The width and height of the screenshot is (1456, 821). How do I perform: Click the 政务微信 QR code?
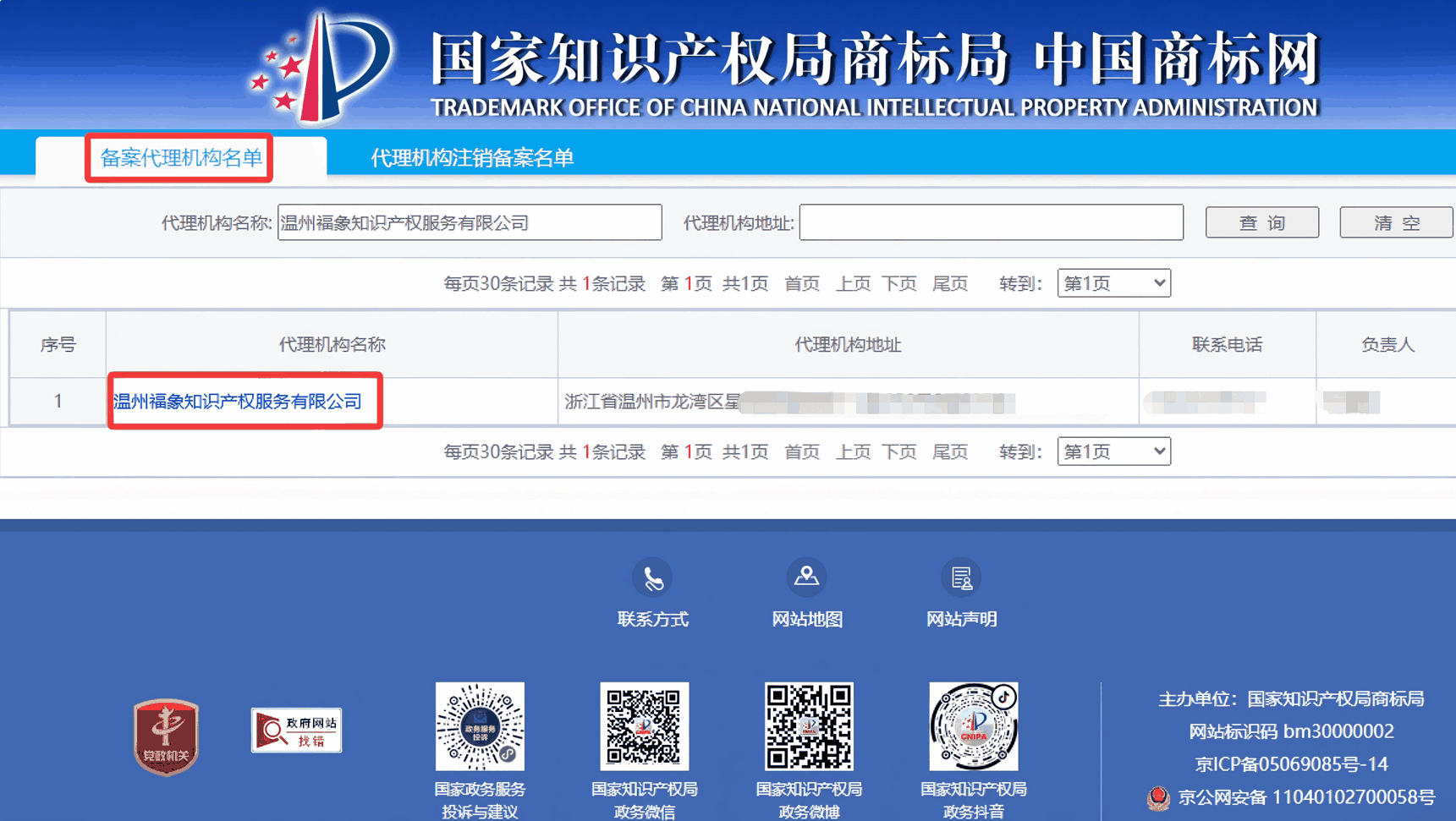coord(645,726)
